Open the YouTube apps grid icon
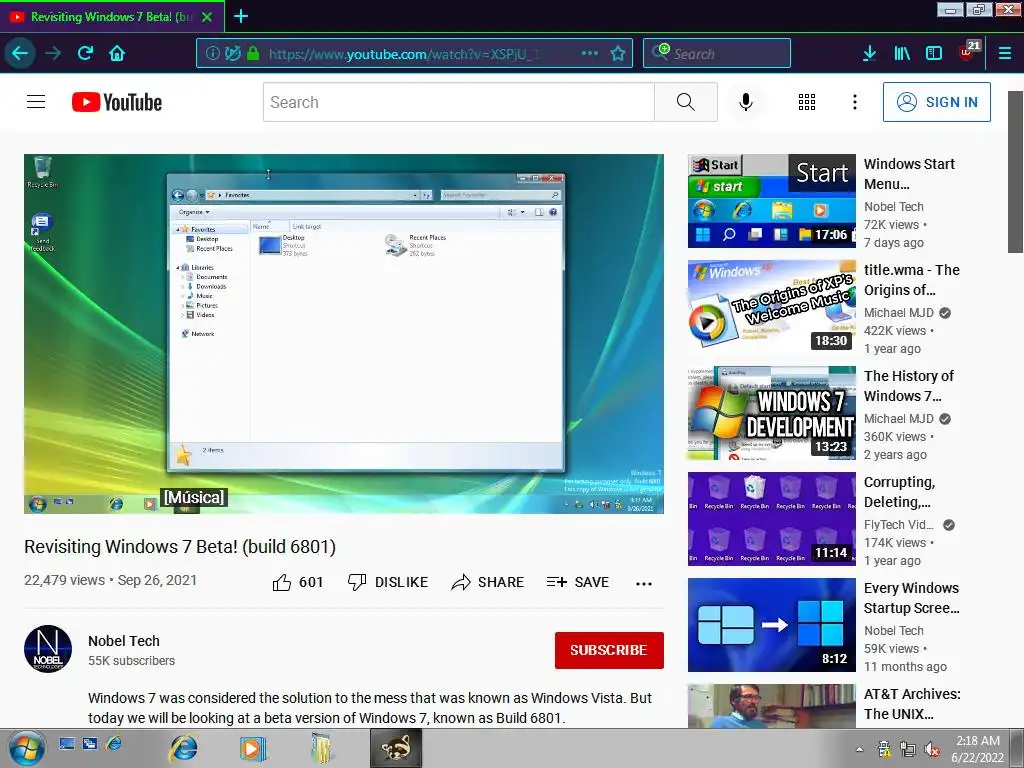The height and width of the screenshot is (768, 1024). 807,102
